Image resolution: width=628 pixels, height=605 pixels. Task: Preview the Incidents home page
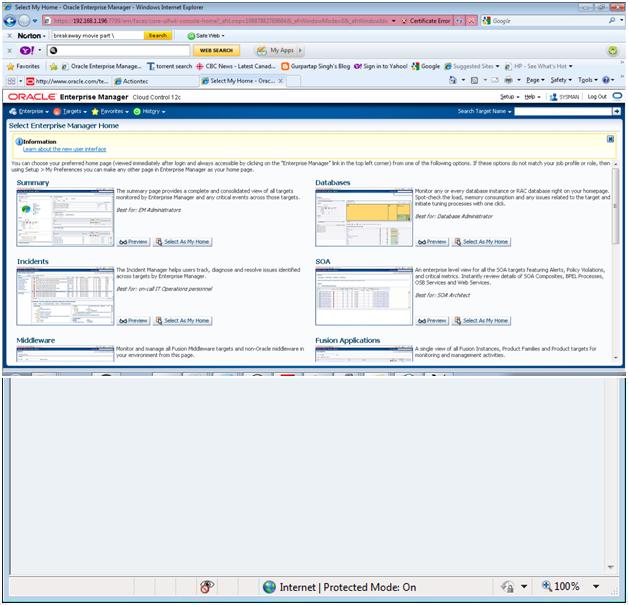pos(133,321)
